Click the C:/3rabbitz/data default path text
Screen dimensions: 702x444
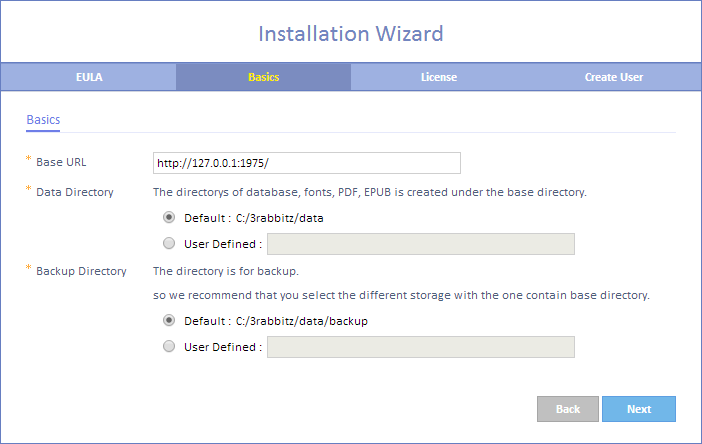(x=280, y=218)
